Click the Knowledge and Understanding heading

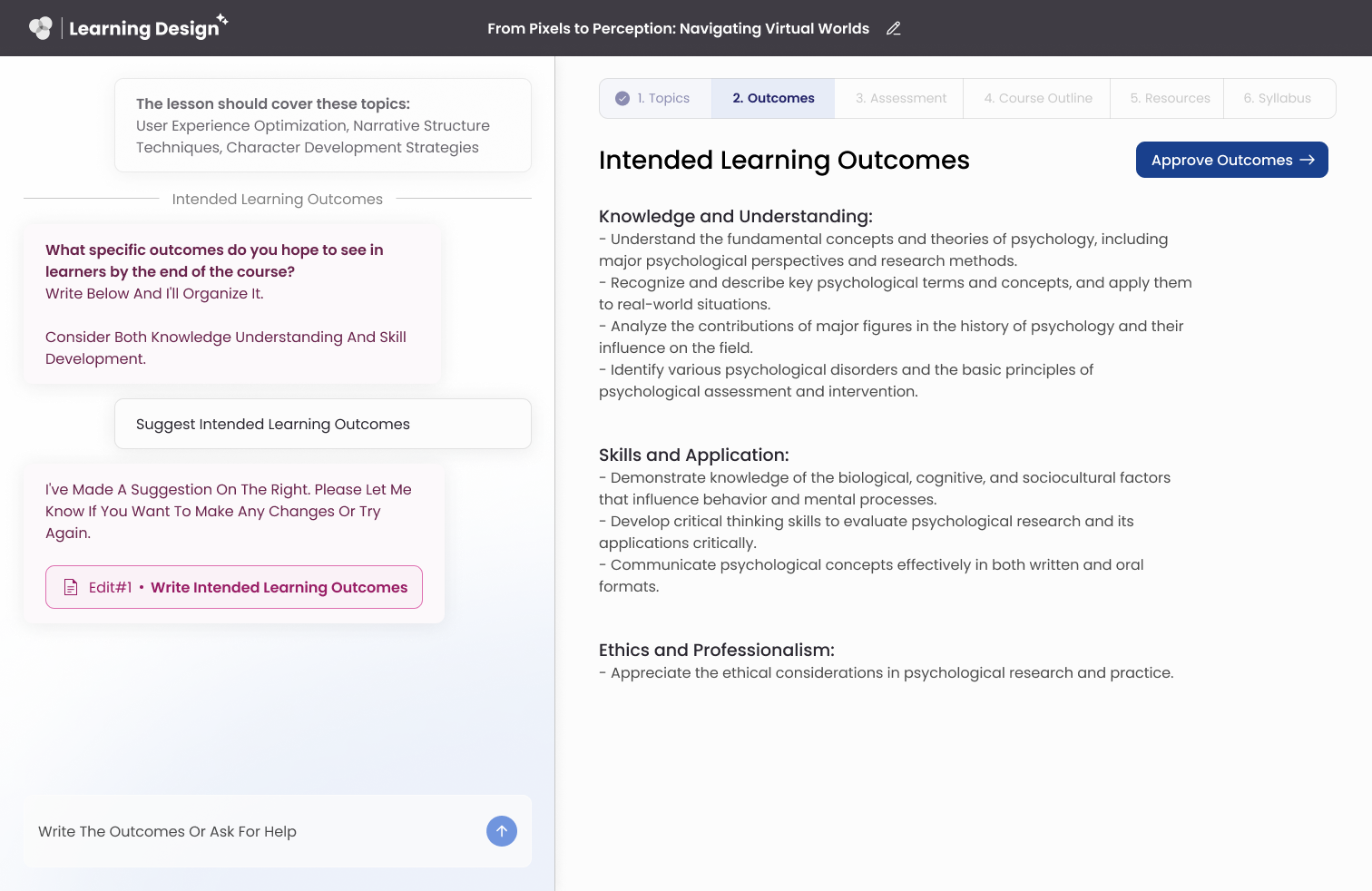coord(735,216)
